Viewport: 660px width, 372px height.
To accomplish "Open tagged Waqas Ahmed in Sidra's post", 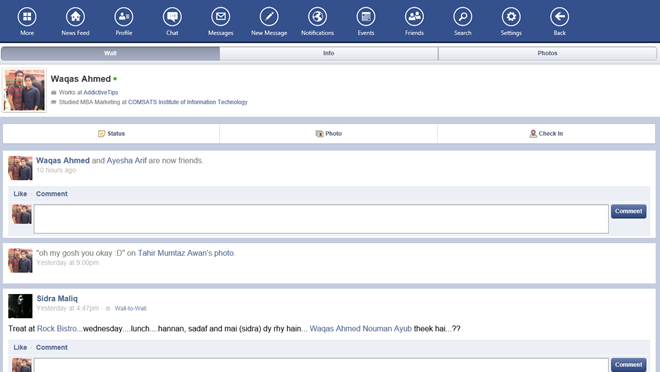I will (x=335, y=329).
